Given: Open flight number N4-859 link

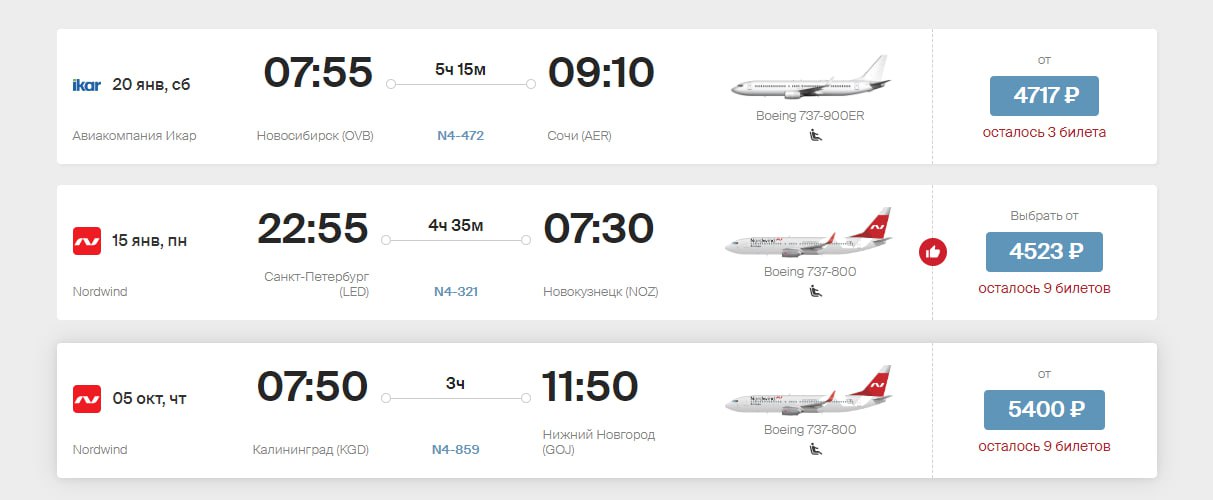Looking at the screenshot, I should coord(455,450).
